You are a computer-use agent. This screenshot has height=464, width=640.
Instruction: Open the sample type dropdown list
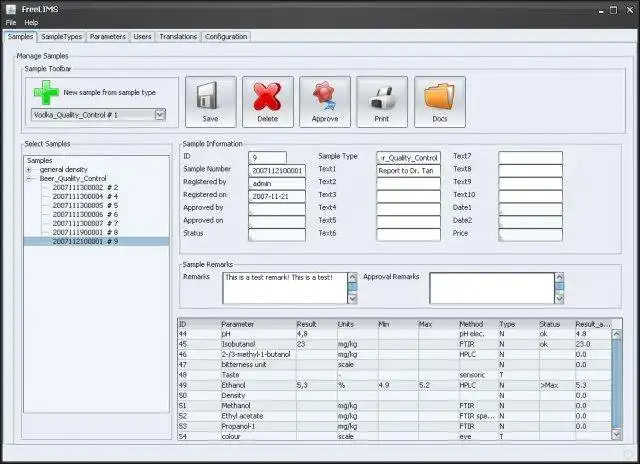click(x=159, y=115)
